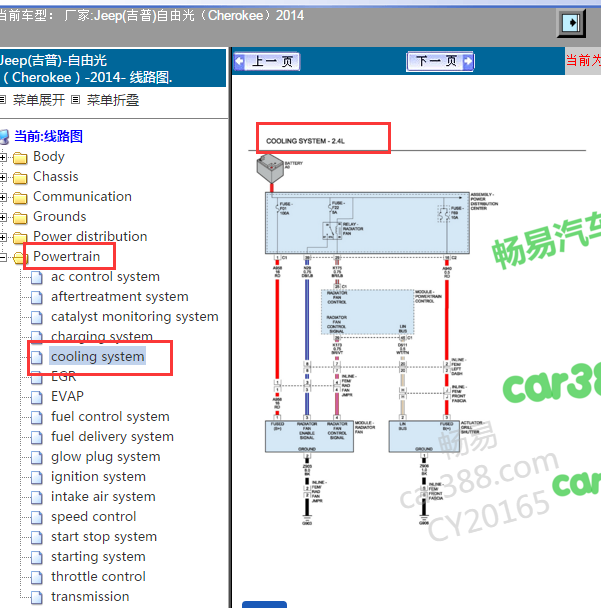
Task: Click document icon beside catalyst monitoring system
Action: point(37,318)
